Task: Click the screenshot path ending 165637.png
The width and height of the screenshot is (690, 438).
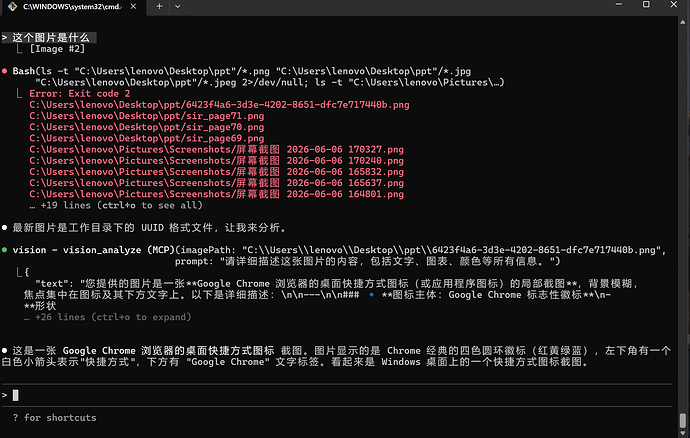Action: pyautogui.click(x=217, y=183)
